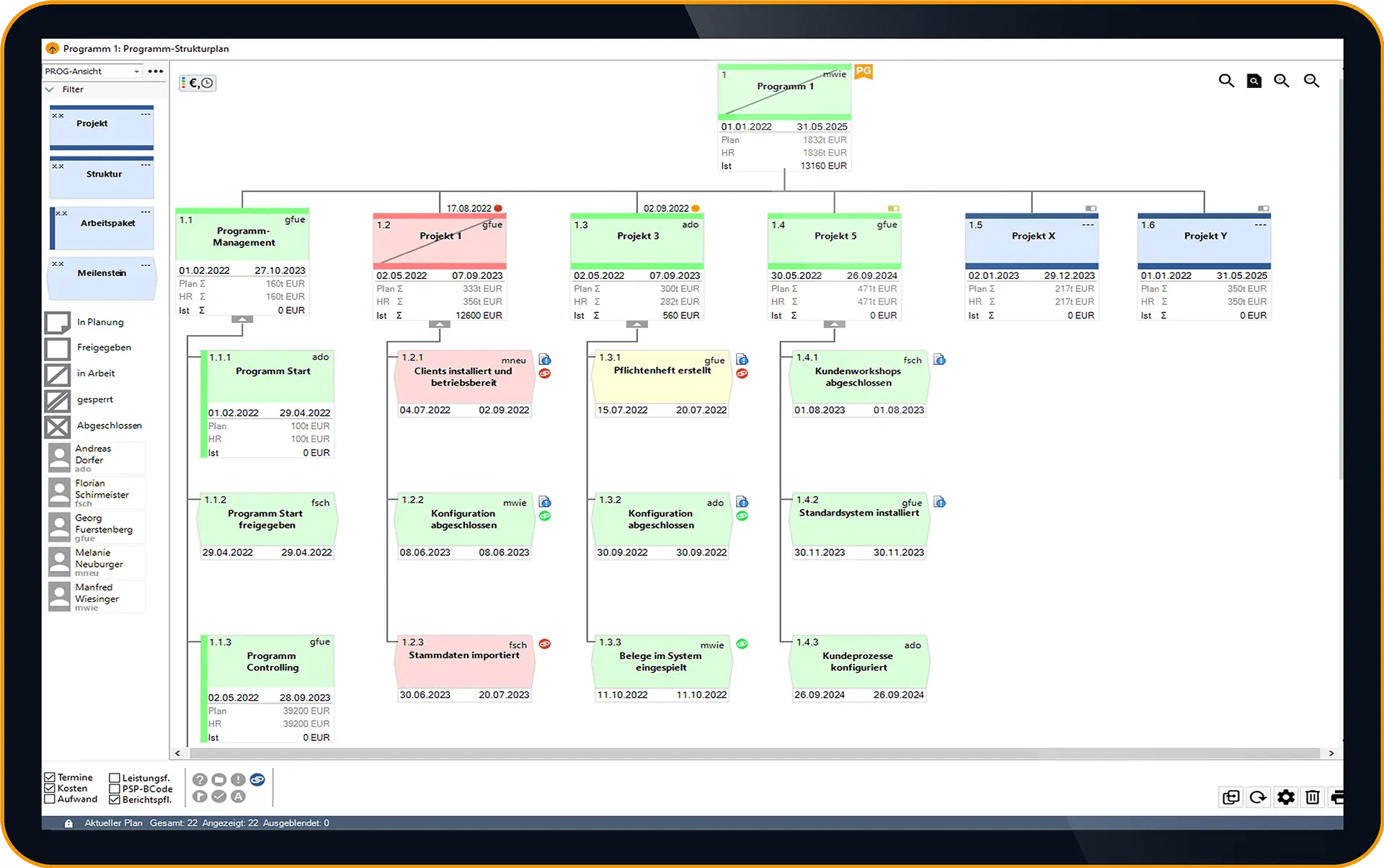This screenshot has width=1384, height=868.
Task: Select the Meilenstein template in the palette
Action: (102, 278)
